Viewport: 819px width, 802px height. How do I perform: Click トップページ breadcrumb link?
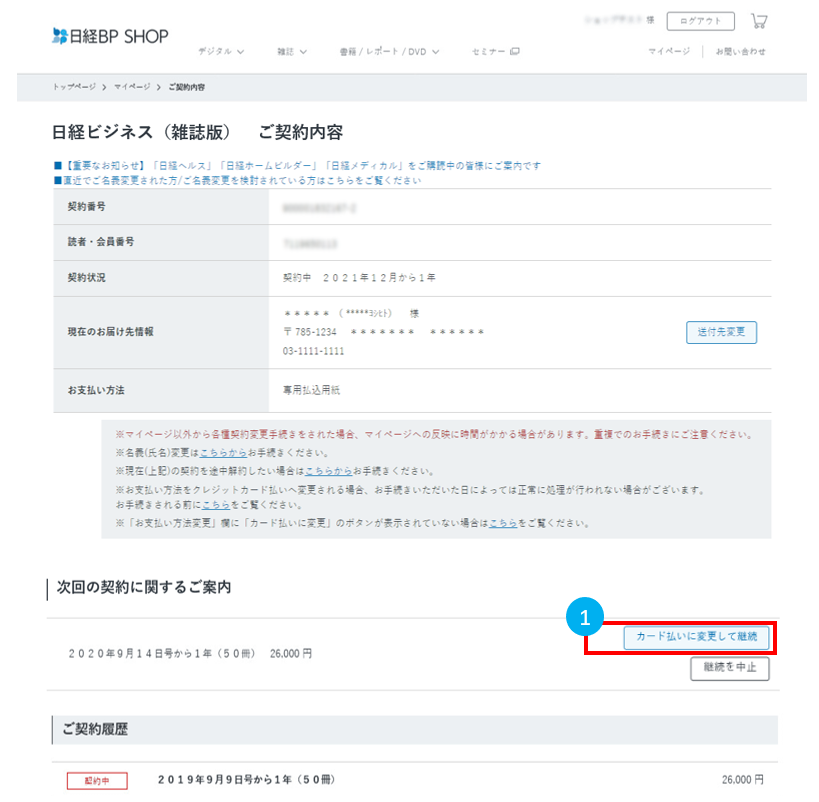coord(74,87)
